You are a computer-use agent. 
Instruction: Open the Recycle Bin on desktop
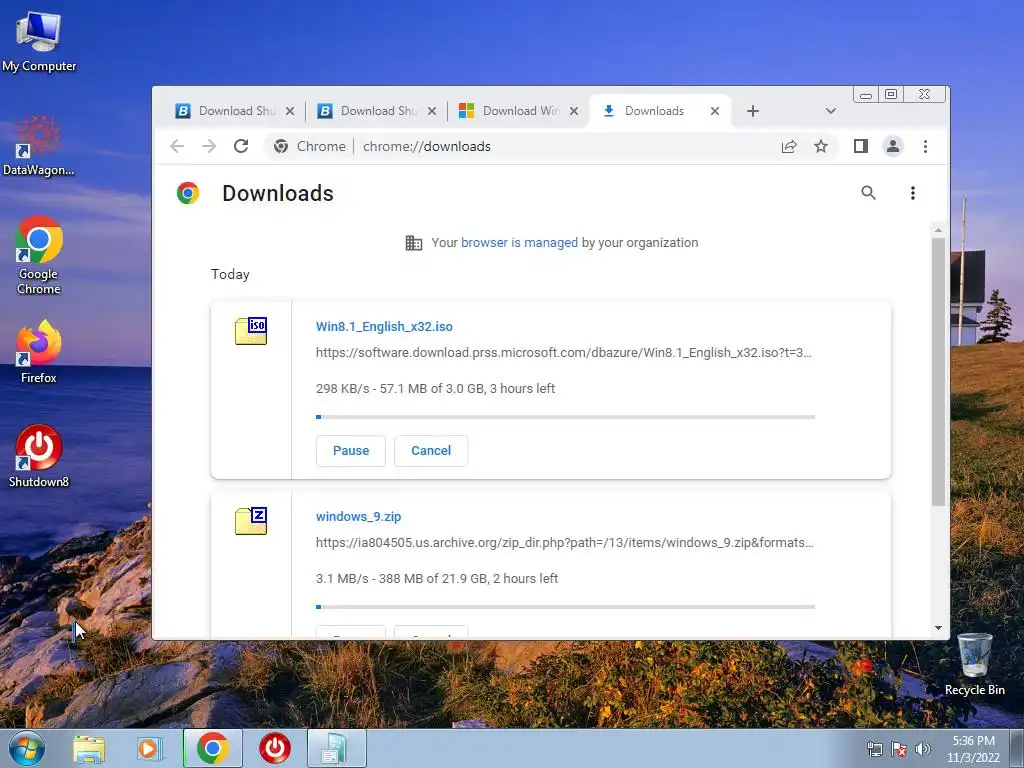(x=974, y=664)
